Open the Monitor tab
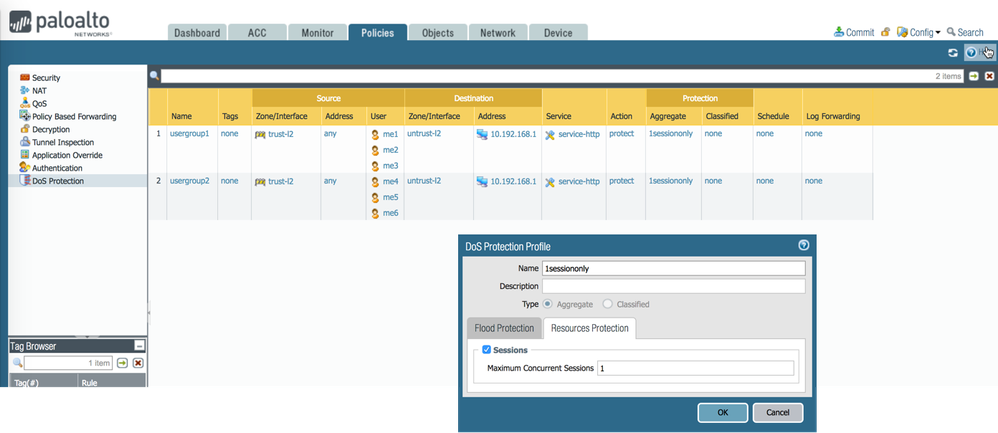 pos(317,33)
